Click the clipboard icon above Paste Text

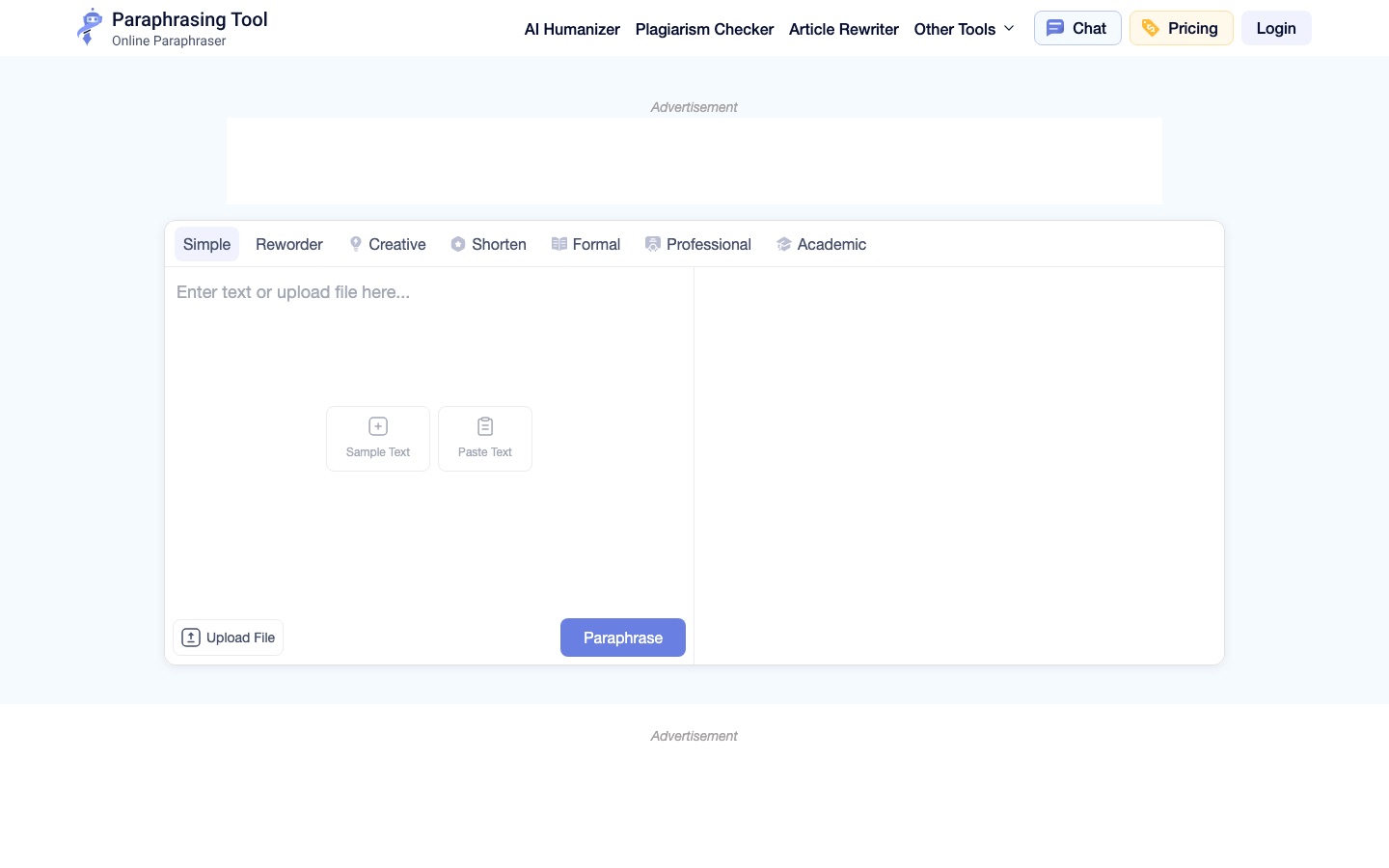click(x=485, y=426)
